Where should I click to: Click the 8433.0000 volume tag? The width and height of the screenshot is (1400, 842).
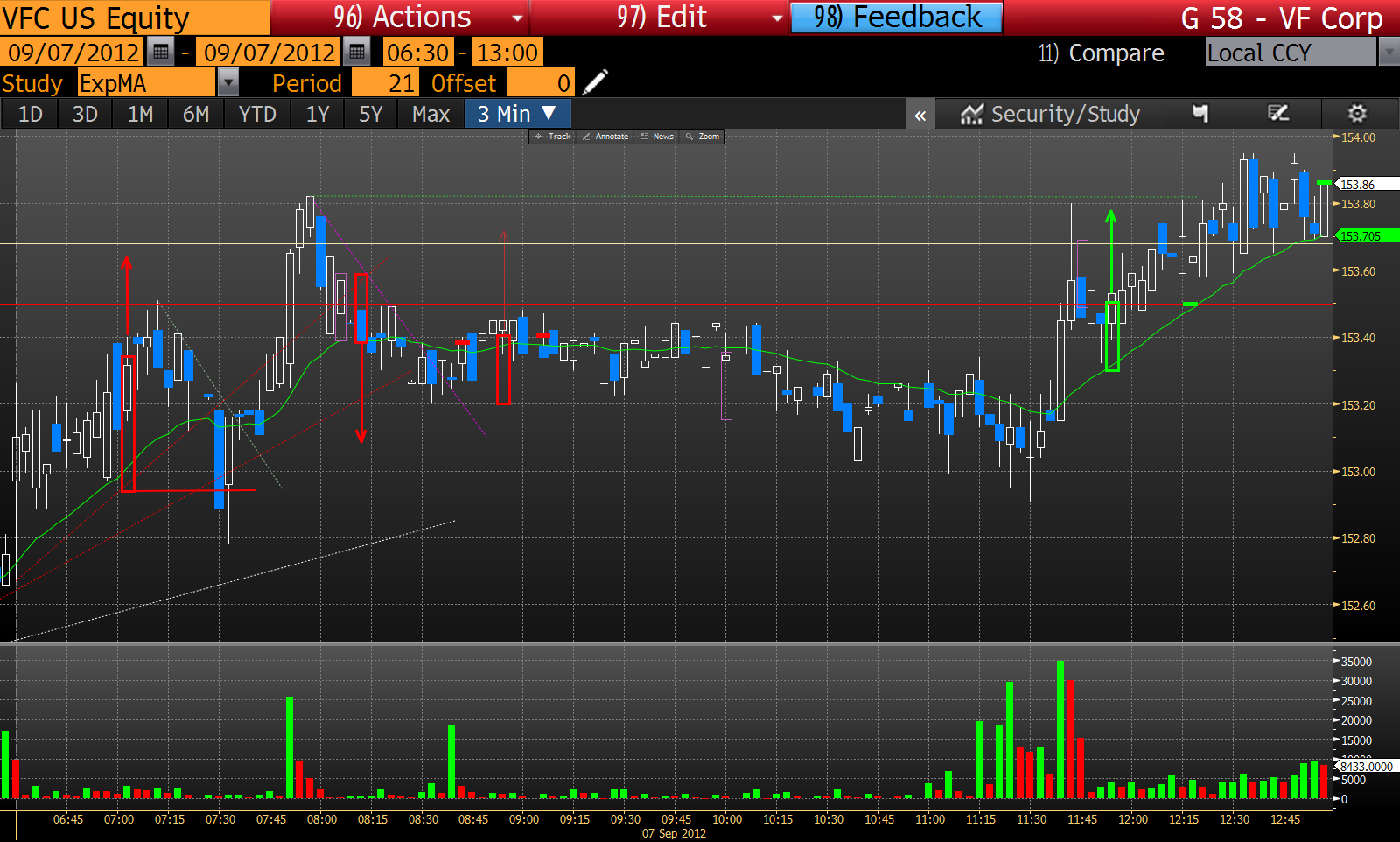click(1366, 767)
